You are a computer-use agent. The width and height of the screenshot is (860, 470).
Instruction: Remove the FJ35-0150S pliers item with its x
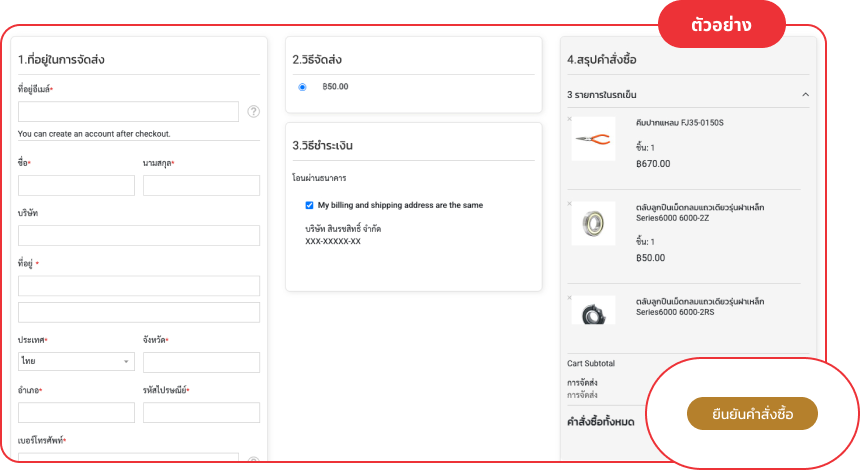569,118
